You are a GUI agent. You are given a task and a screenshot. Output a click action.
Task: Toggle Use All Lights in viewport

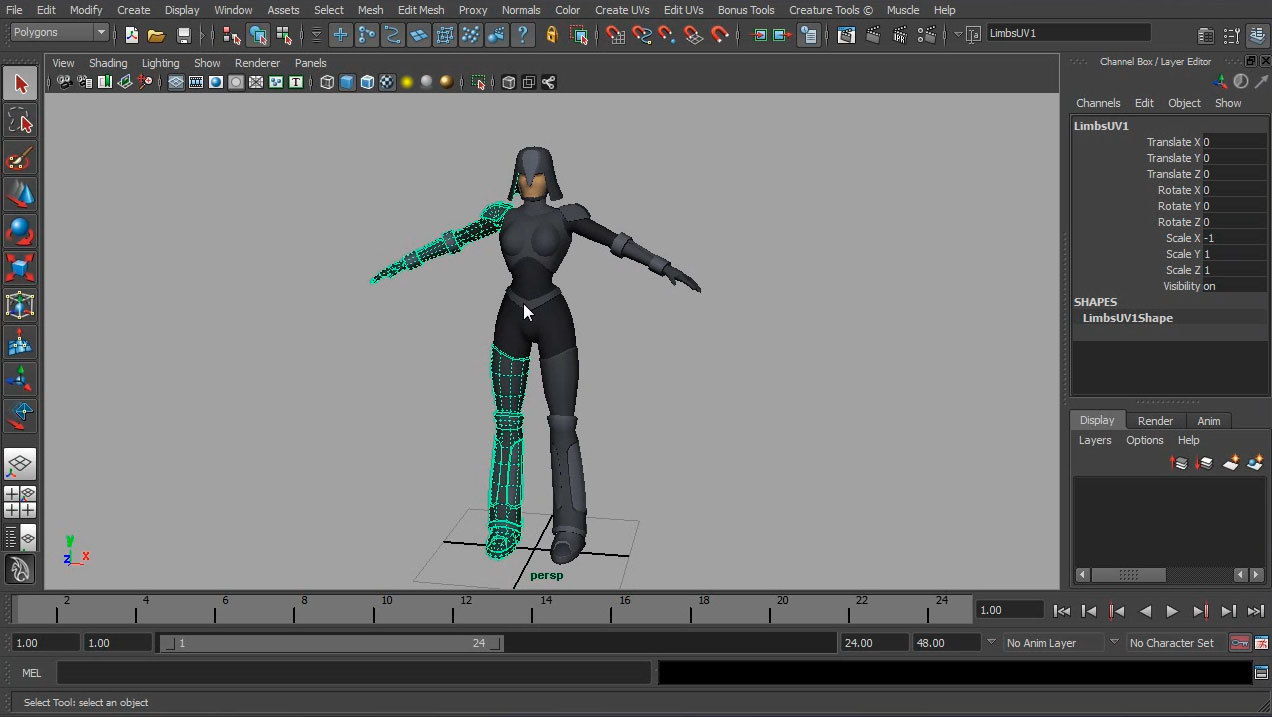tap(407, 83)
